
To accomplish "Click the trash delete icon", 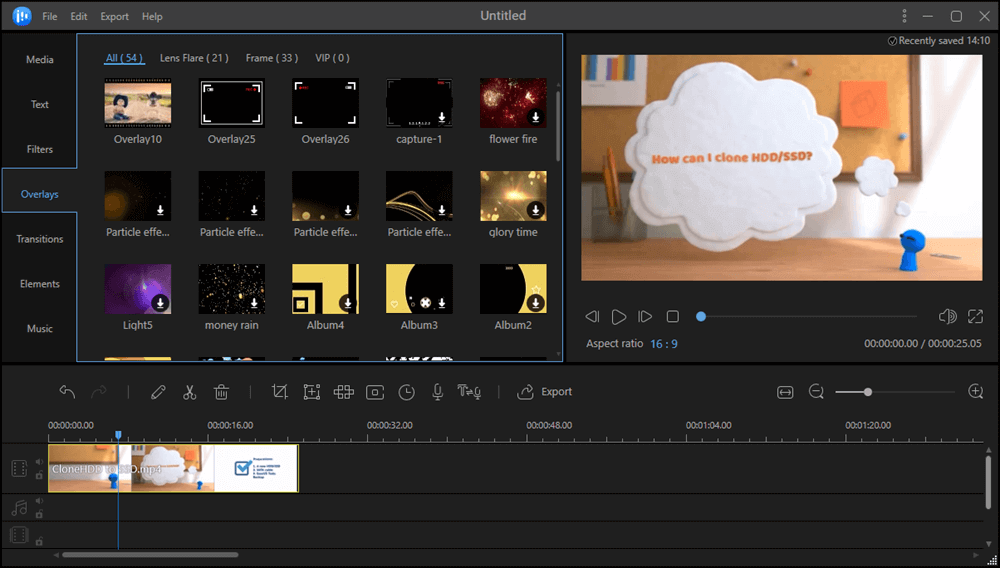I will tap(221, 391).
